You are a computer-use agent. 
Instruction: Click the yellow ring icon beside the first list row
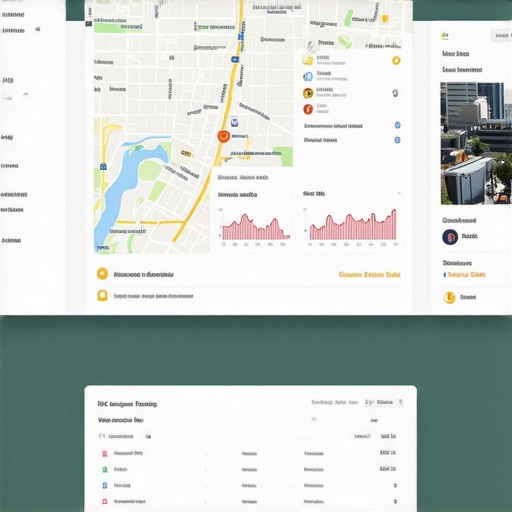click(396, 61)
